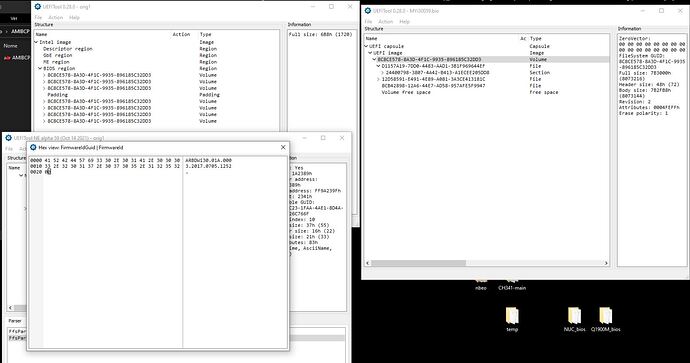Click the Nome column header in file explorer
This screenshot has width=690, height=363.
[11, 46]
